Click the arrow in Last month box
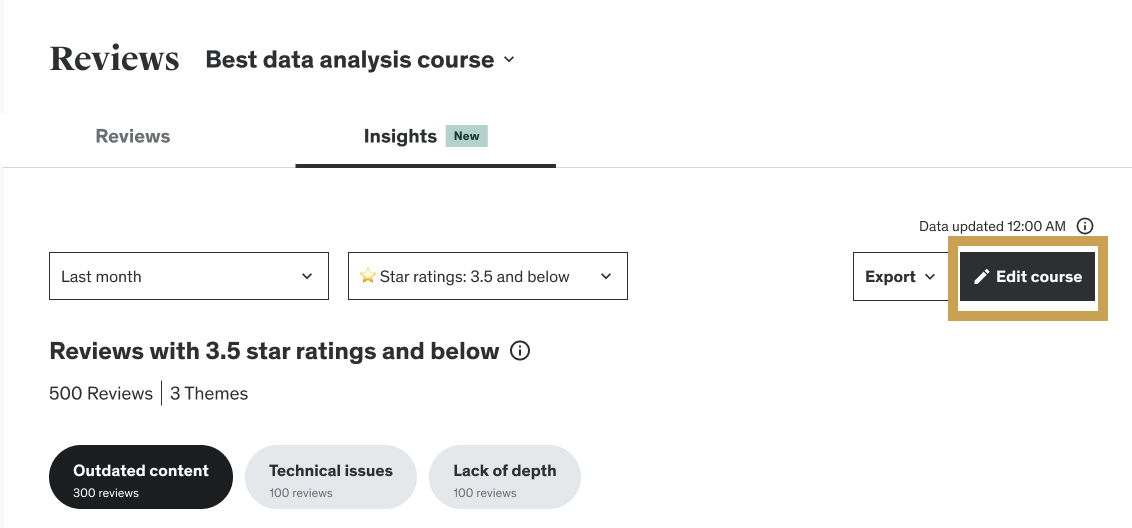Viewport: 1132px width, 528px height. [x=307, y=277]
